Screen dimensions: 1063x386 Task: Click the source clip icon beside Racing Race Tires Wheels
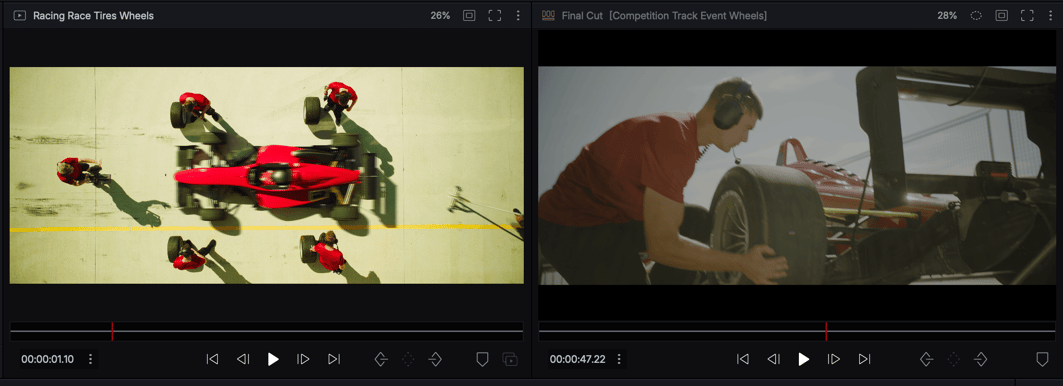tap(20, 15)
